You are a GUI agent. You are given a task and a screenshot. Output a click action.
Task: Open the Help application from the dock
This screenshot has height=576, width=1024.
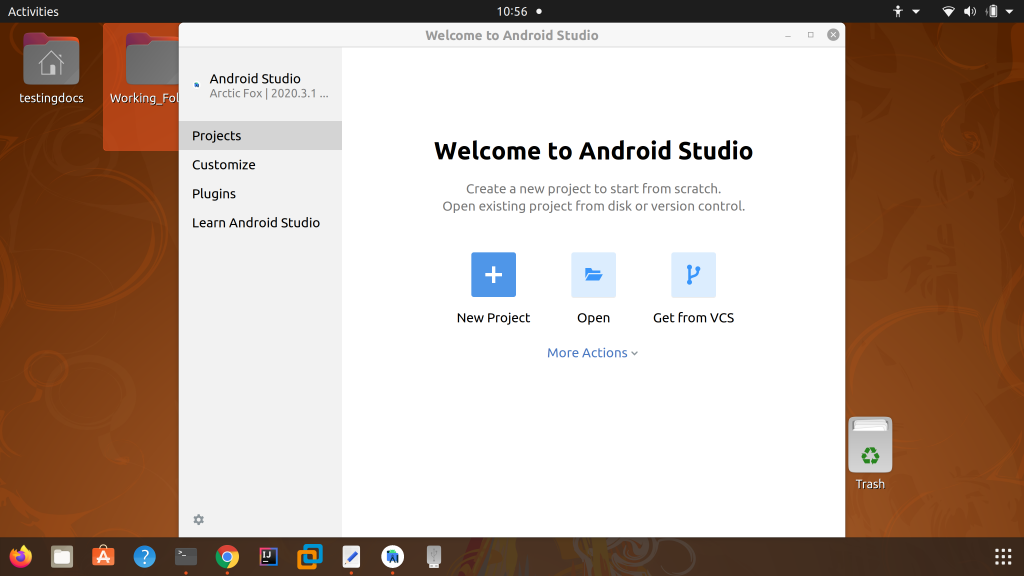coord(144,557)
